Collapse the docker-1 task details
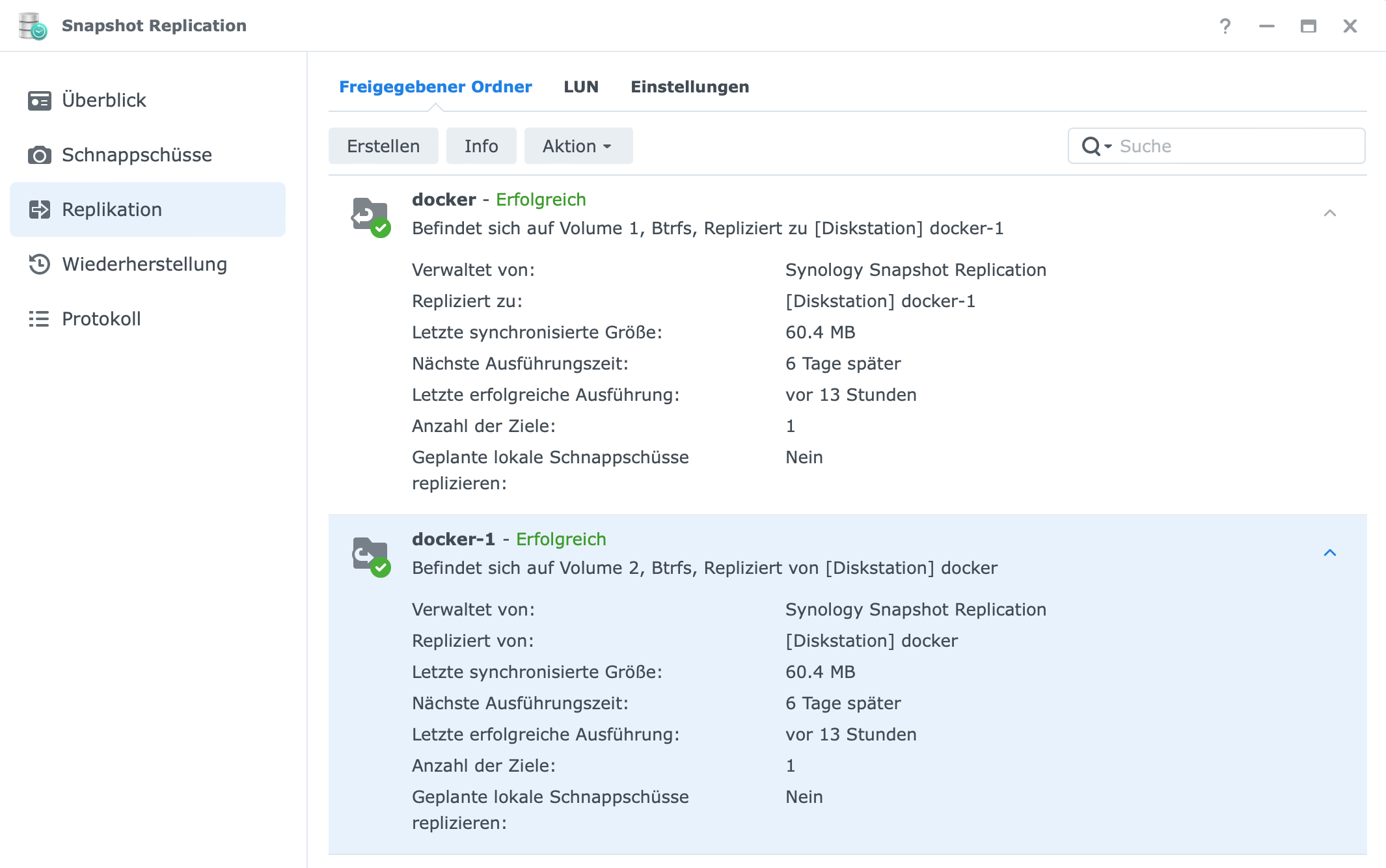The height and width of the screenshot is (868, 1386). tap(1330, 553)
